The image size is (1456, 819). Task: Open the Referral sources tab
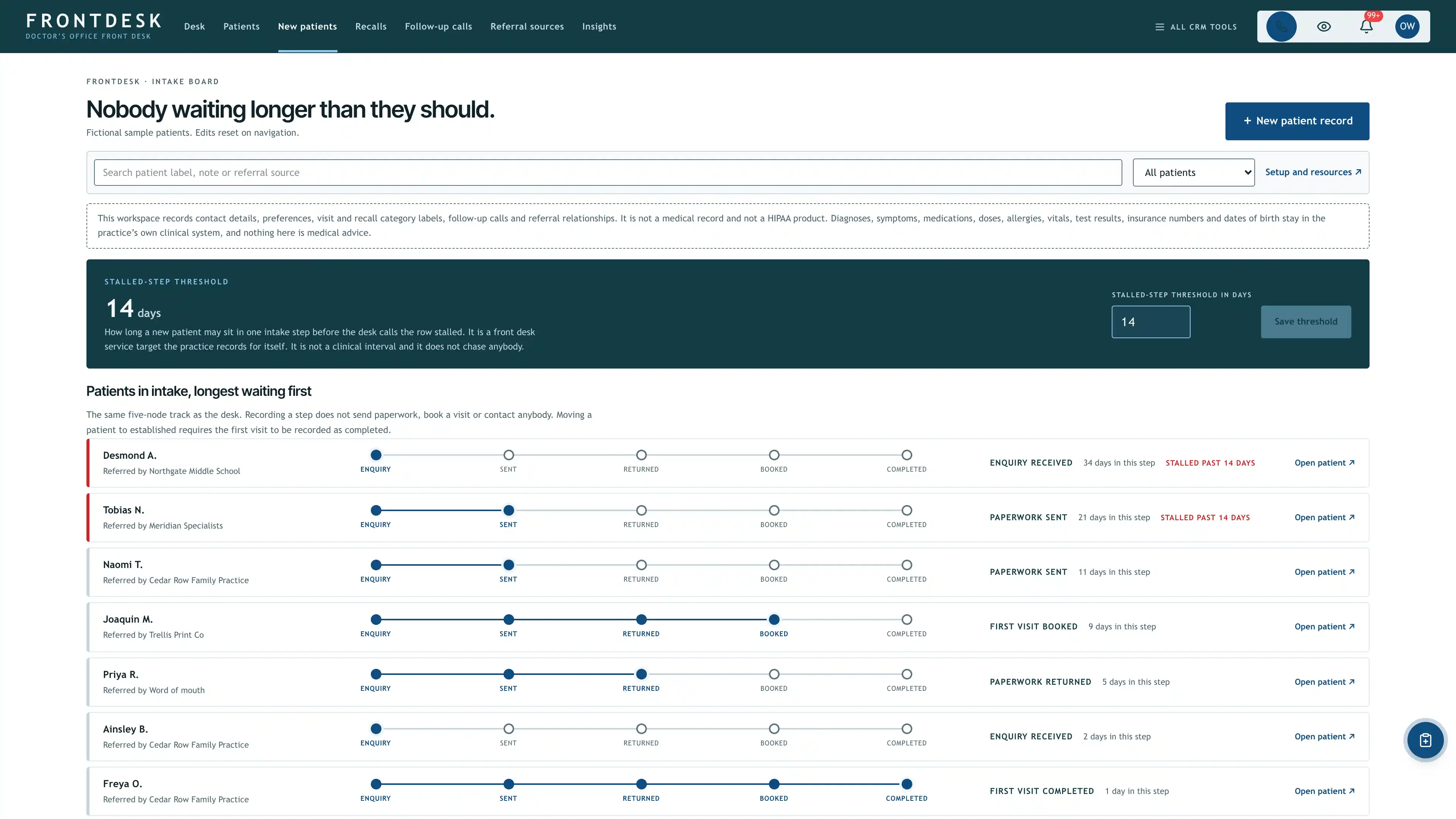click(x=527, y=27)
